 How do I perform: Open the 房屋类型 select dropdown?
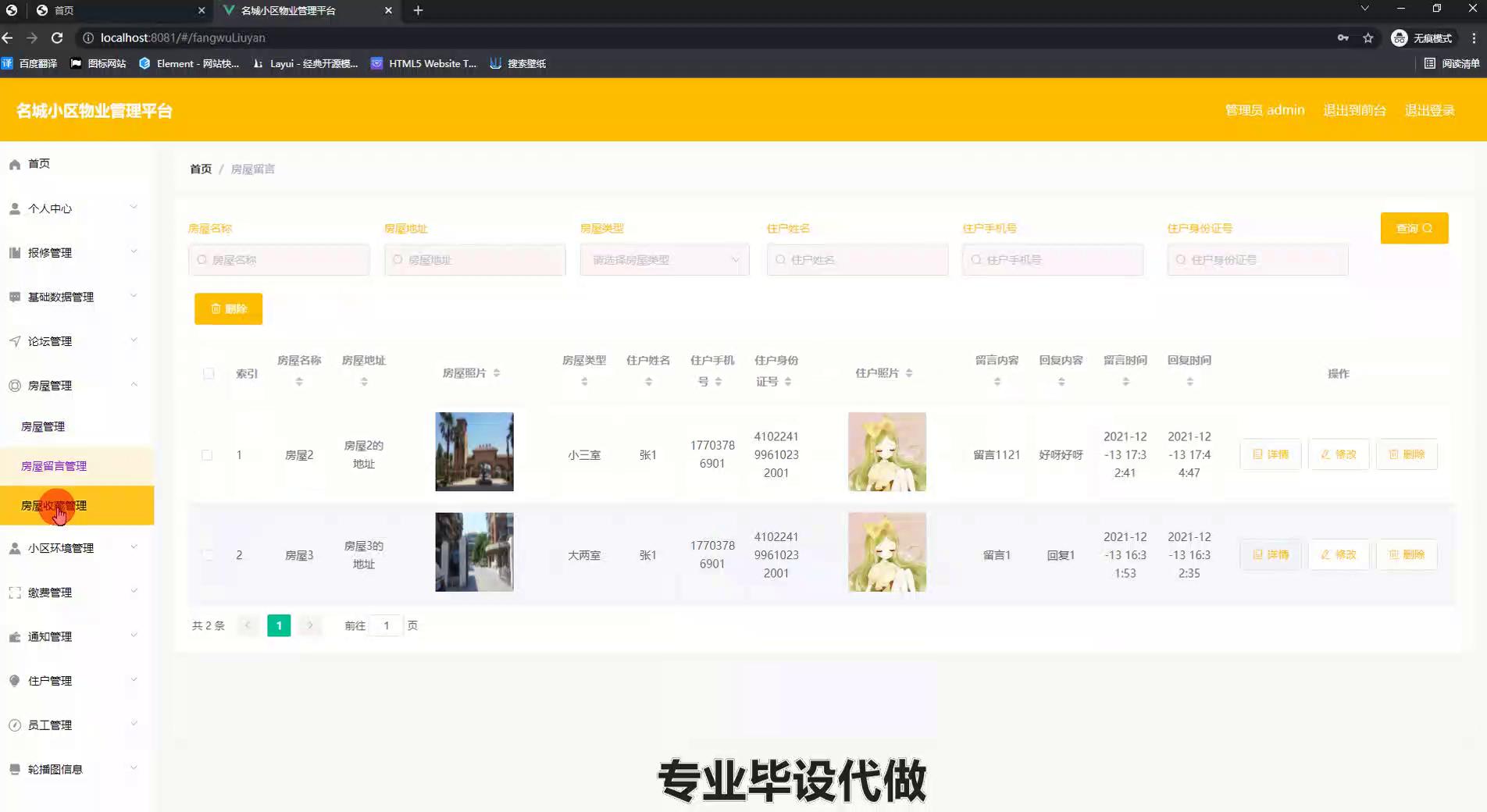664,260
